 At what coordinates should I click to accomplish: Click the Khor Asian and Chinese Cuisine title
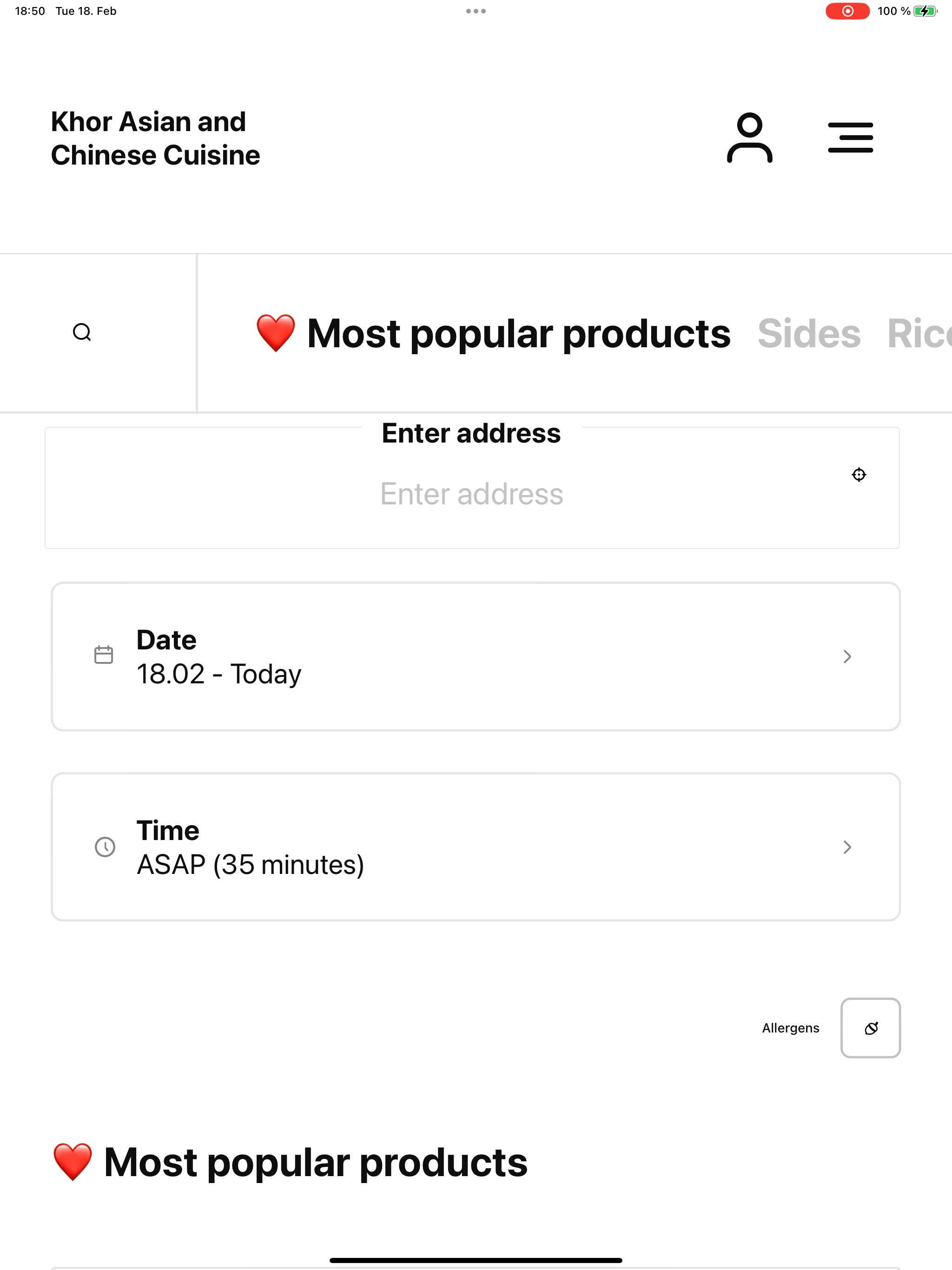pos(155,139)
